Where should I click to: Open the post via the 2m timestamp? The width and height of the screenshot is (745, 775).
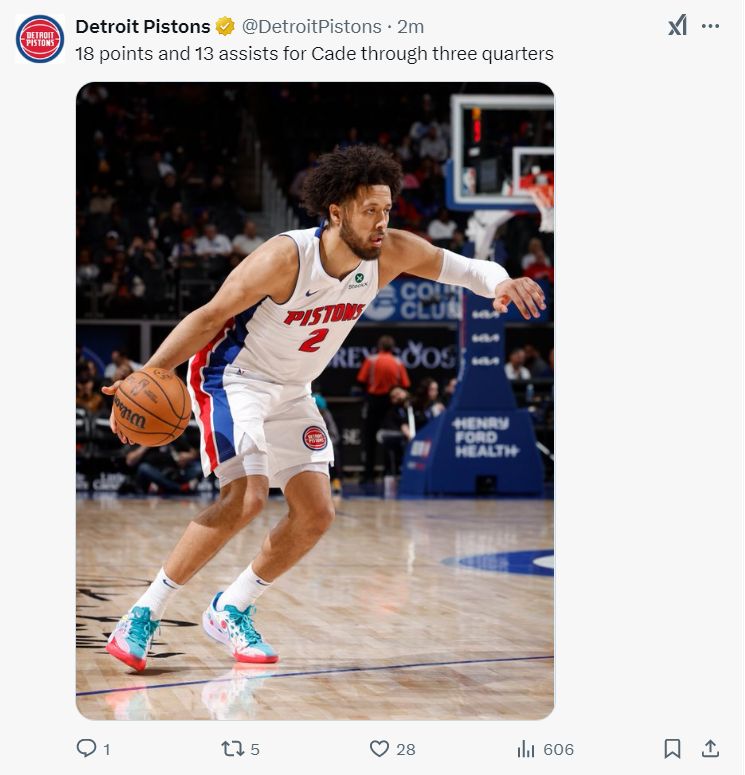[411, 27]
